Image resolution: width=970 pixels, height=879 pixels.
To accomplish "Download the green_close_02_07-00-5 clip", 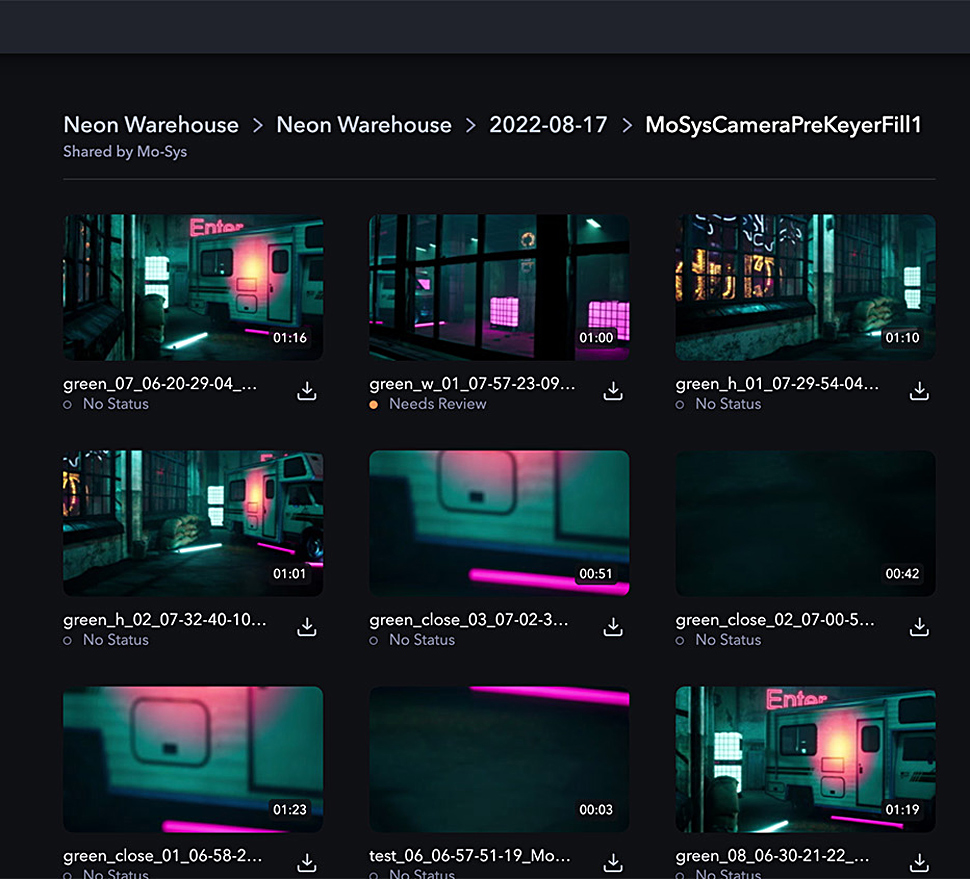I will [919, 628].
